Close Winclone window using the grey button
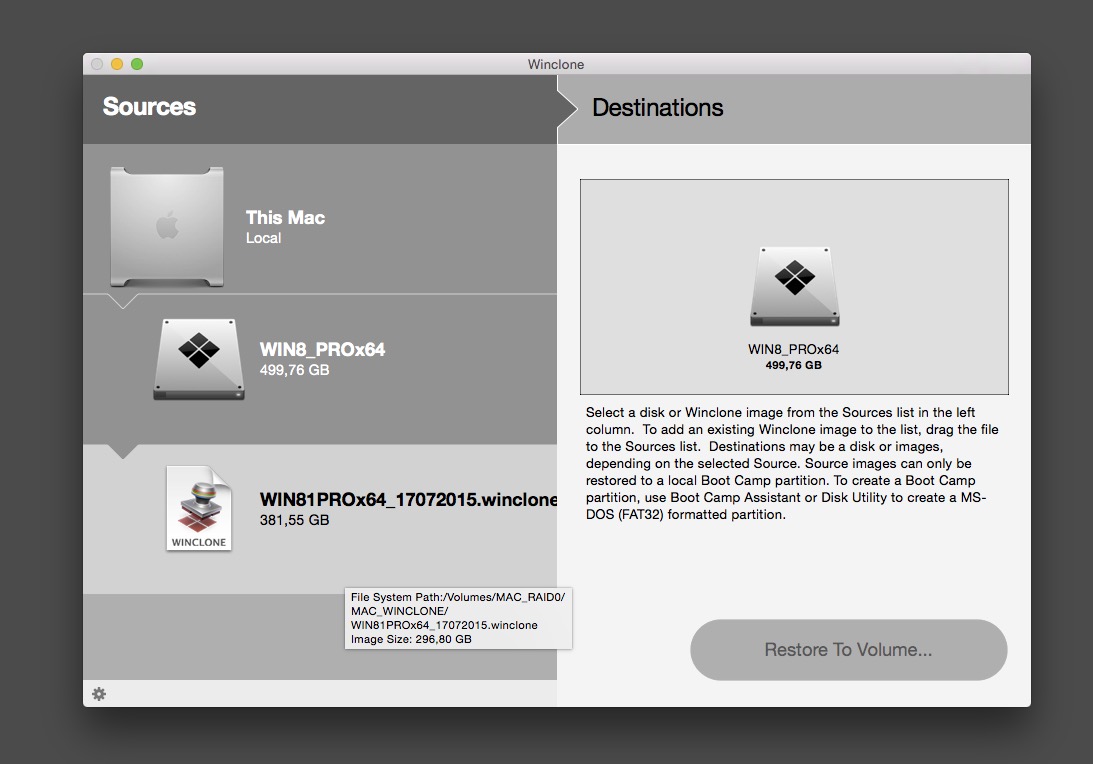Viewport: 1093px width, 764px height. tap(97, 64)
